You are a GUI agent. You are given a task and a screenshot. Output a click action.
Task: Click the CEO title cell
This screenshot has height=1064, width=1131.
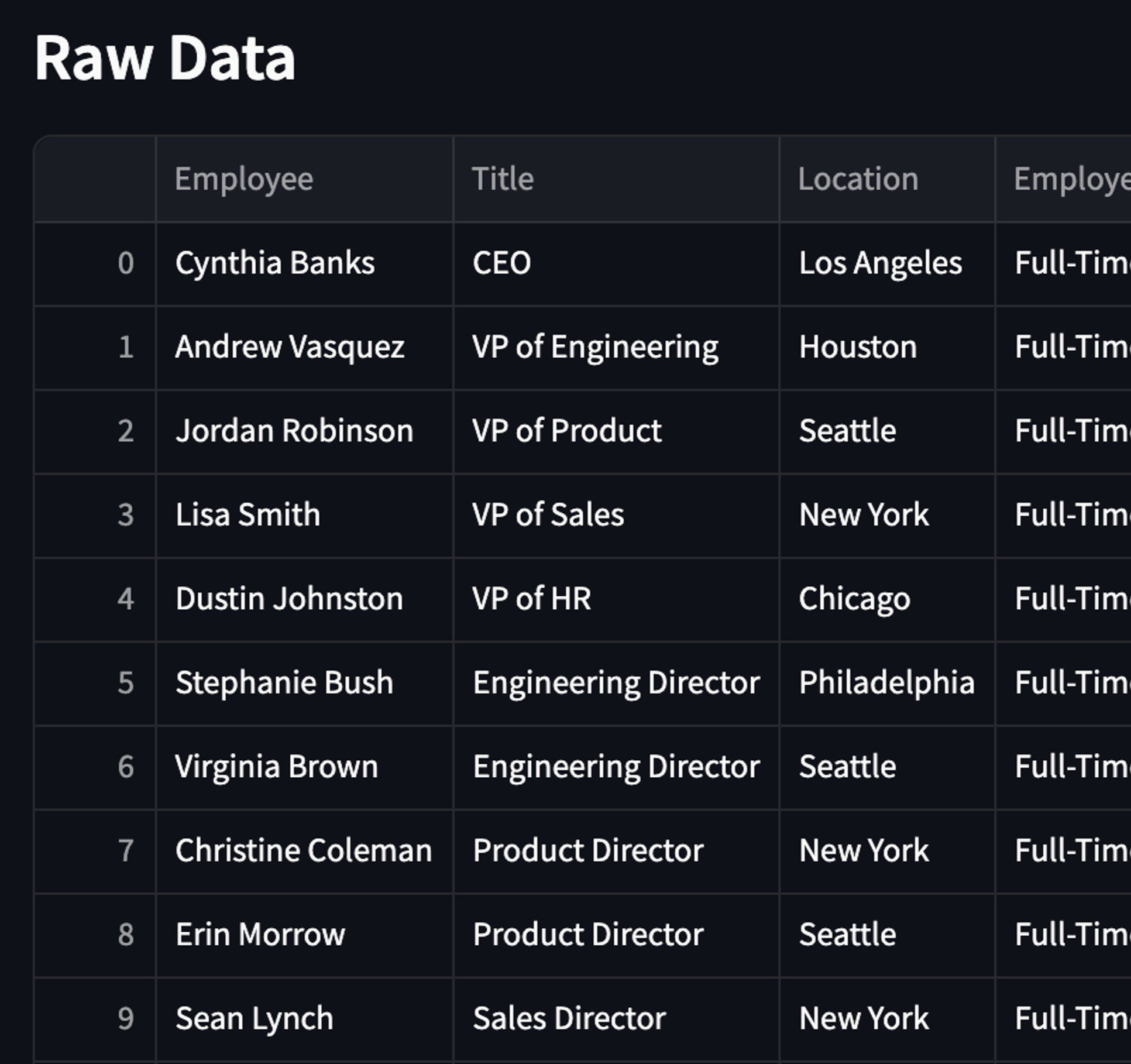click(501, 263)
